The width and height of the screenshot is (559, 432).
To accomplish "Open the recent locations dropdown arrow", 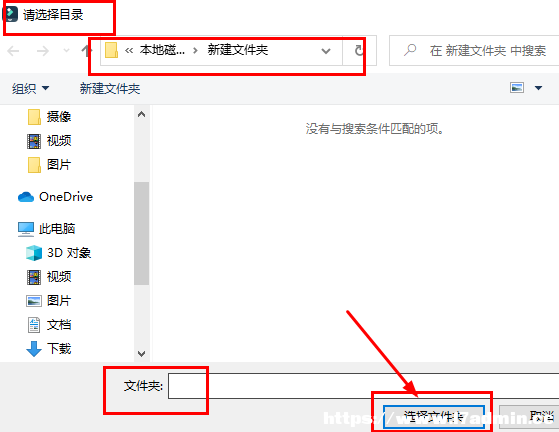I will (66, 51).
